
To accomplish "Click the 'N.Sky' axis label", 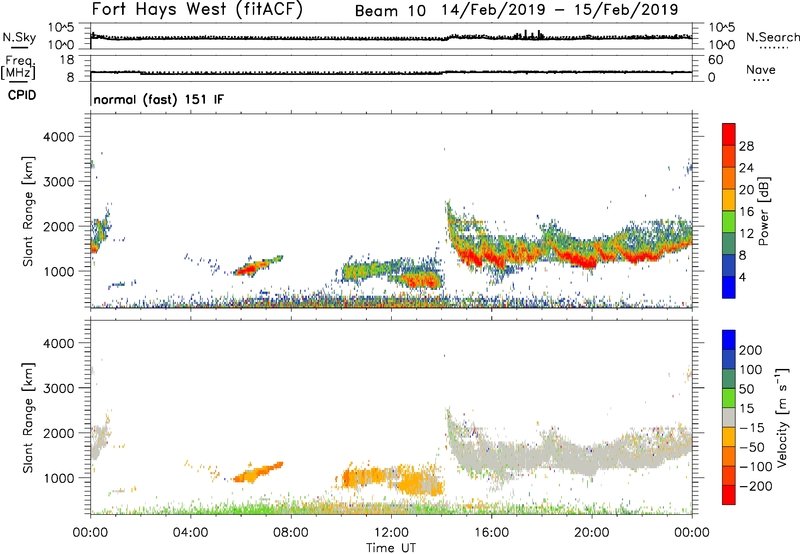I will [19, 37].
